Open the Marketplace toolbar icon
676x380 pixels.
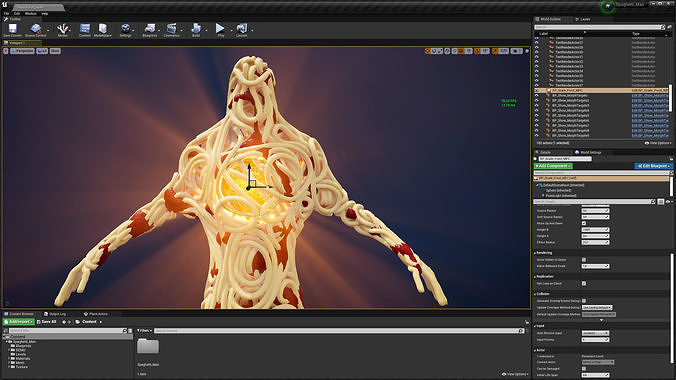click(103, 28)
